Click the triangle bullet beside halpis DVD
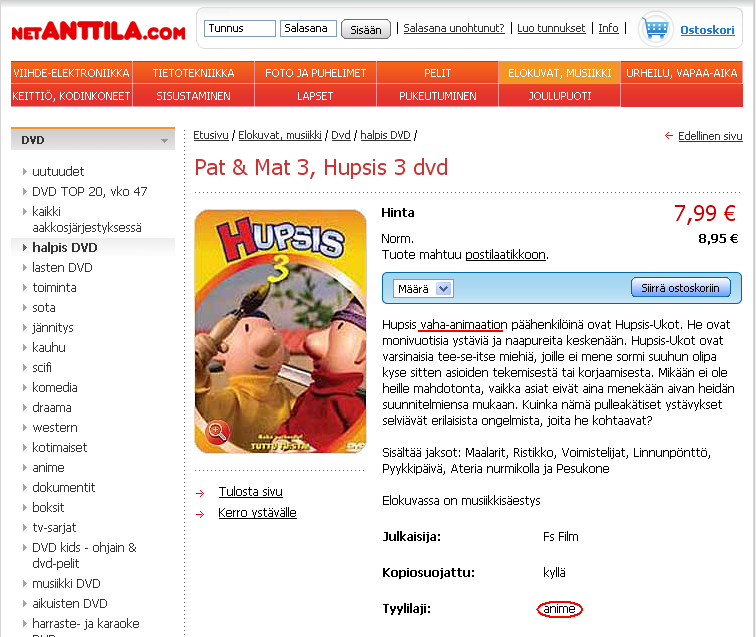Screen dimensions: 756x637 click(x=24, y=247)
